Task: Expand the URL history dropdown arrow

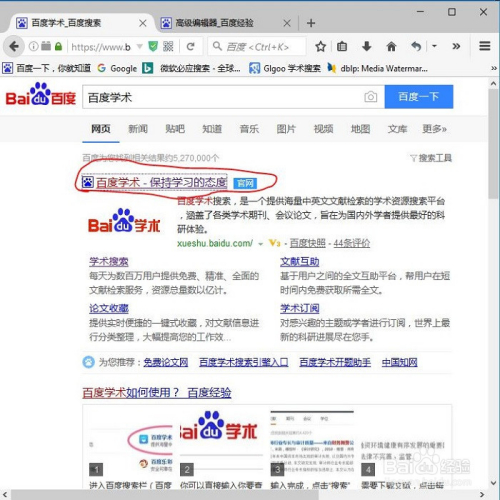Action: pos(140,46)
